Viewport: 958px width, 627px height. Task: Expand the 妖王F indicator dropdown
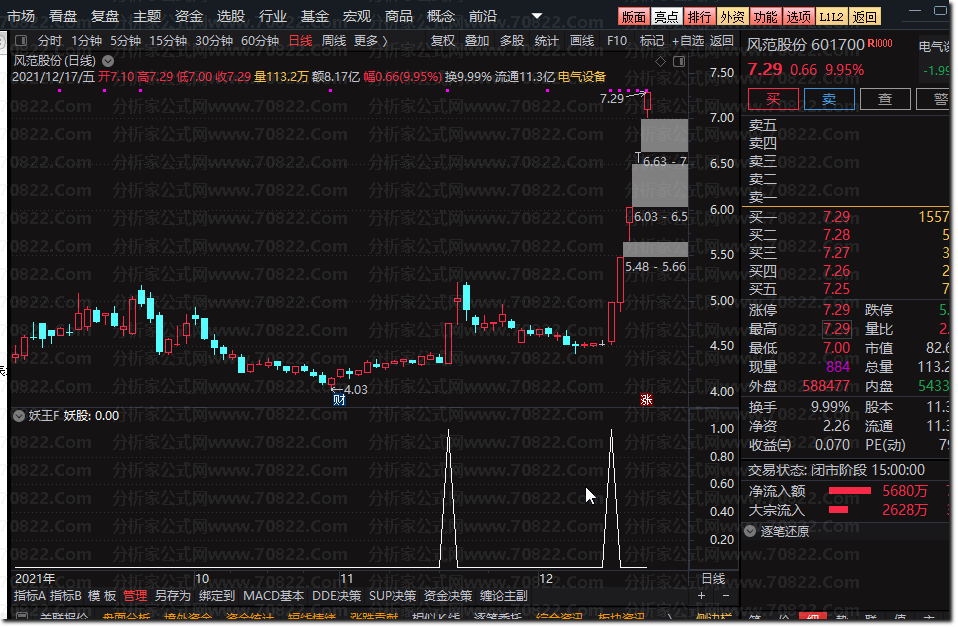pyautogui.click(x=19, y=416)
